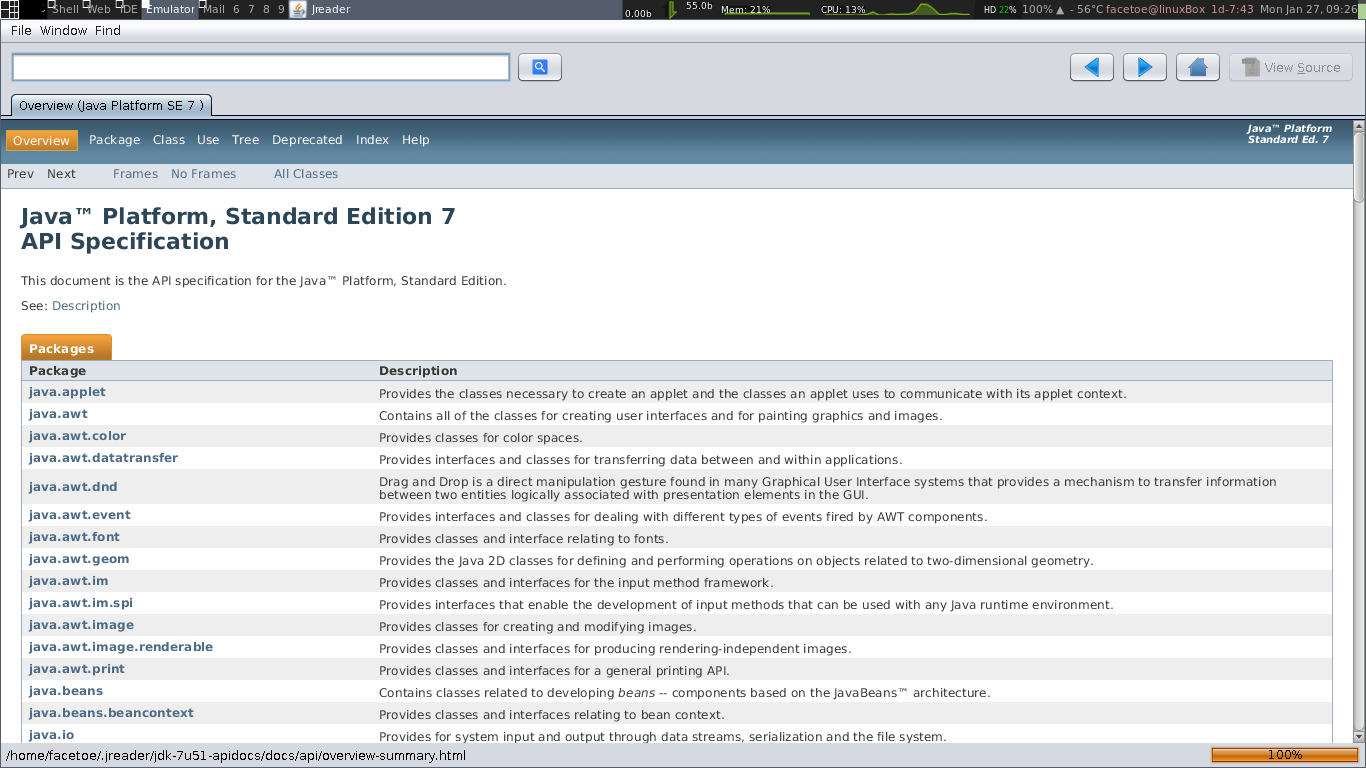Click the Frames link

pyautogui.click(x=135, y=174)
